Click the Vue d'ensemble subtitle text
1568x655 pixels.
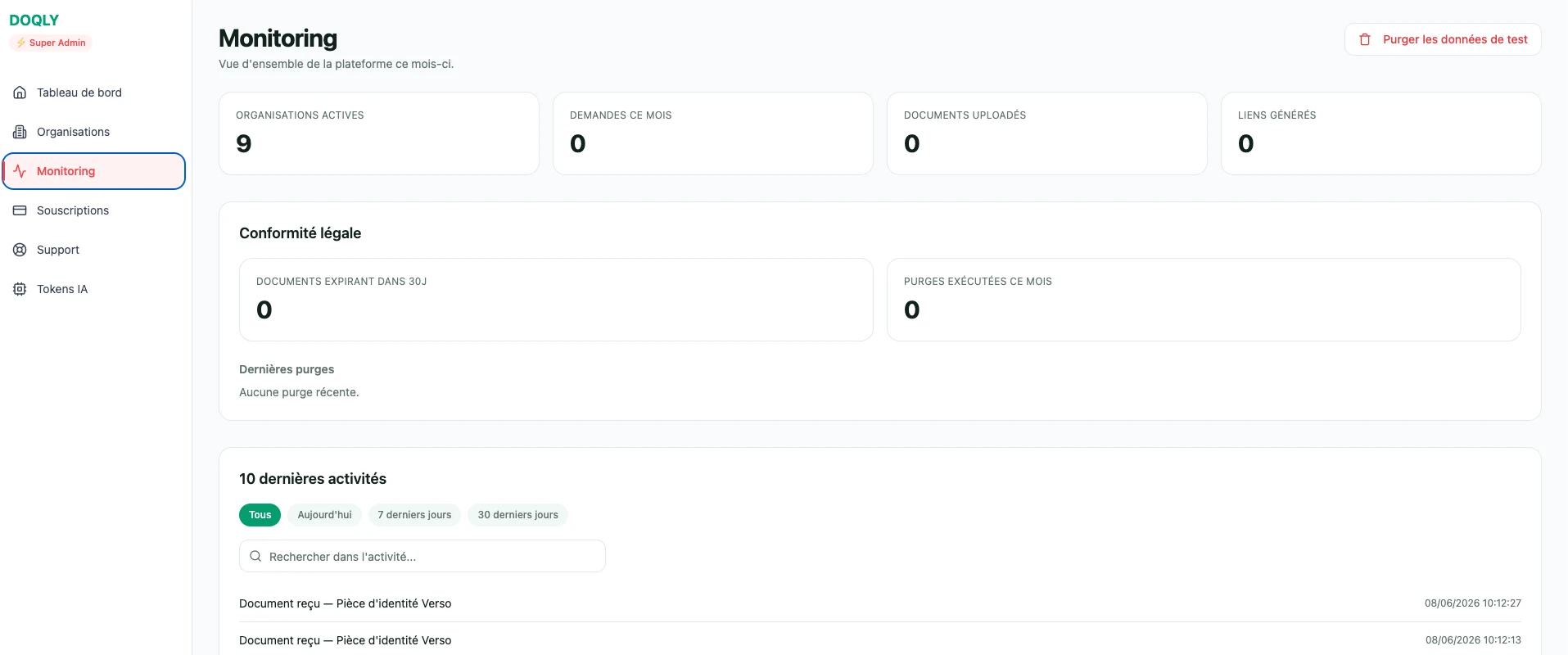coord(336,64)
